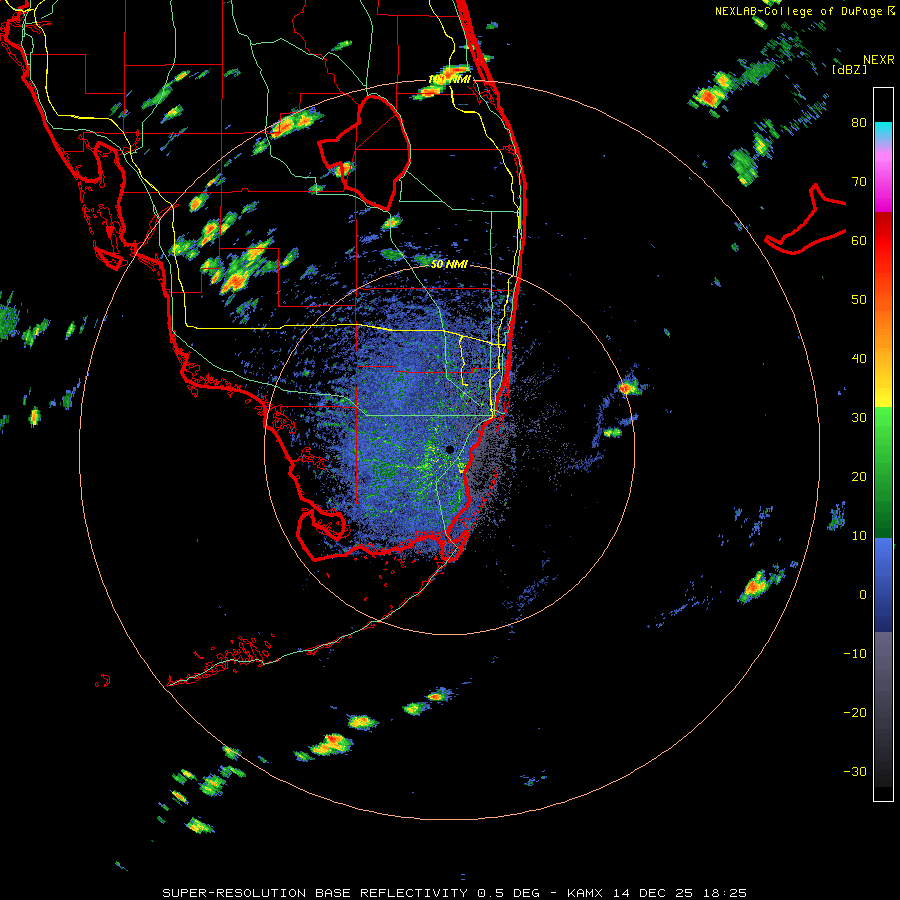
Task: Click the black KAMX radar site dot
Action: 450,449
